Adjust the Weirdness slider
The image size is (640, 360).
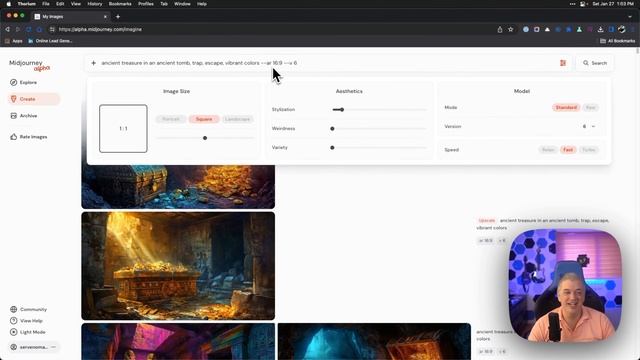pos(379,129)
